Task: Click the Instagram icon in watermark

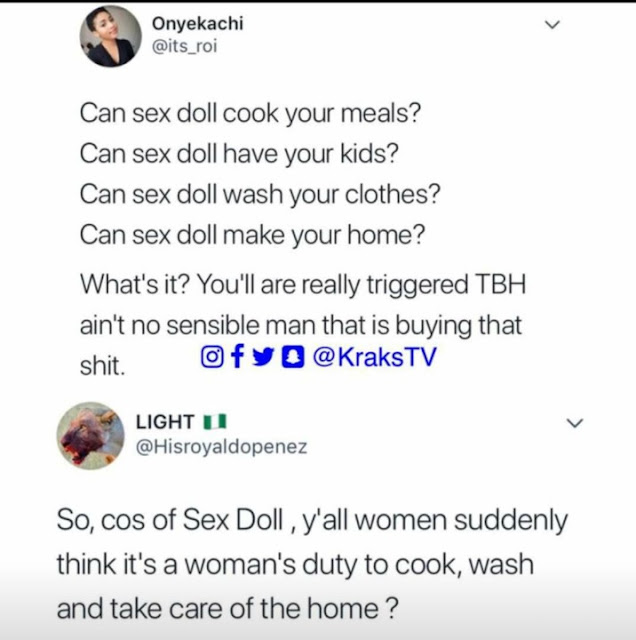Action: tap(212, 357)
